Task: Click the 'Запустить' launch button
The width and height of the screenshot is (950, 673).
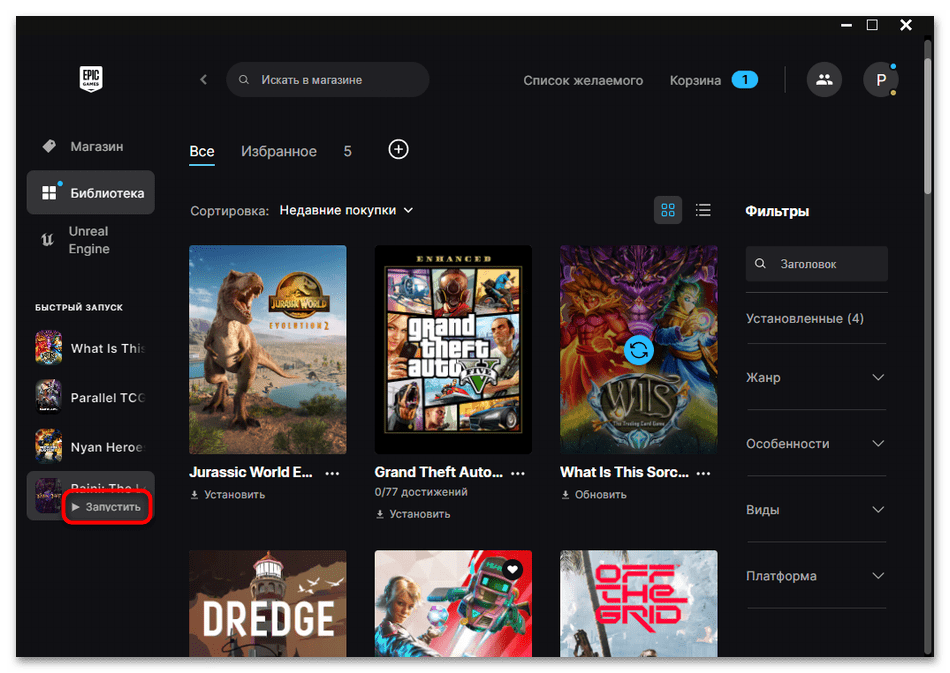Action: [107, 506]
